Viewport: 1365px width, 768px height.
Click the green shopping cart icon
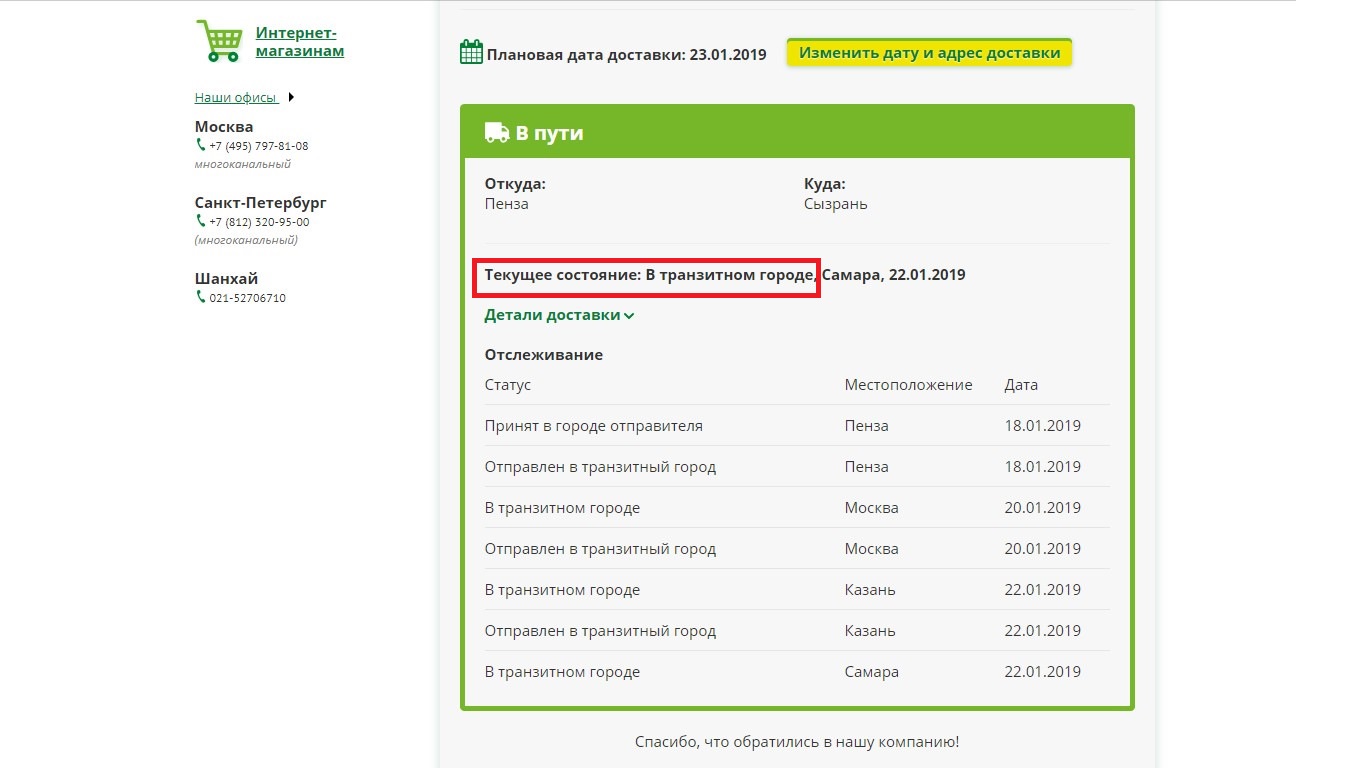tap(220, 40)
